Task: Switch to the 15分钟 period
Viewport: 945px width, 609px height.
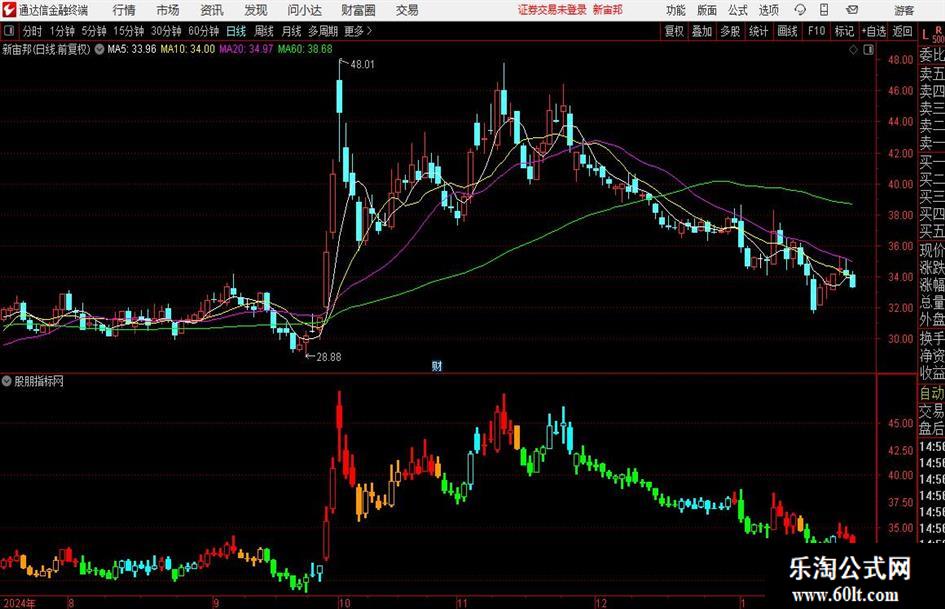Action: tap(128, 31)
